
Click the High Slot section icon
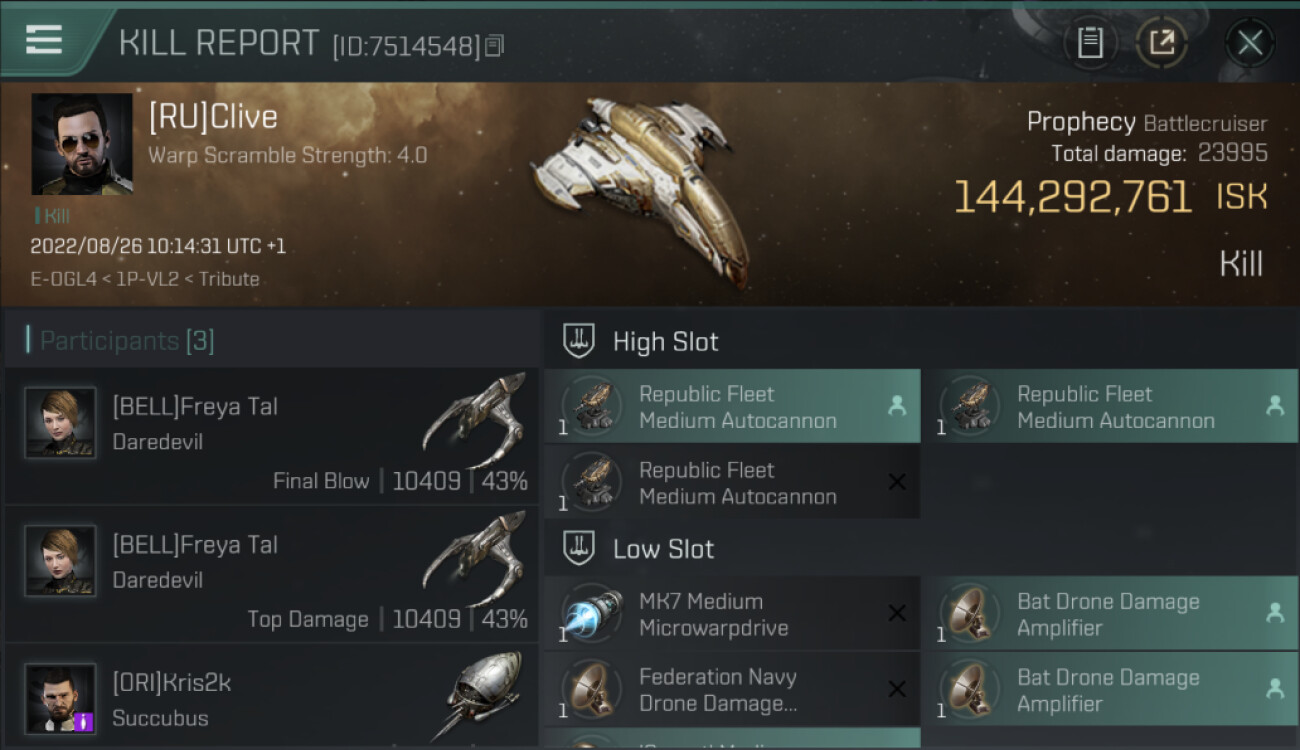tap(579, 341)
